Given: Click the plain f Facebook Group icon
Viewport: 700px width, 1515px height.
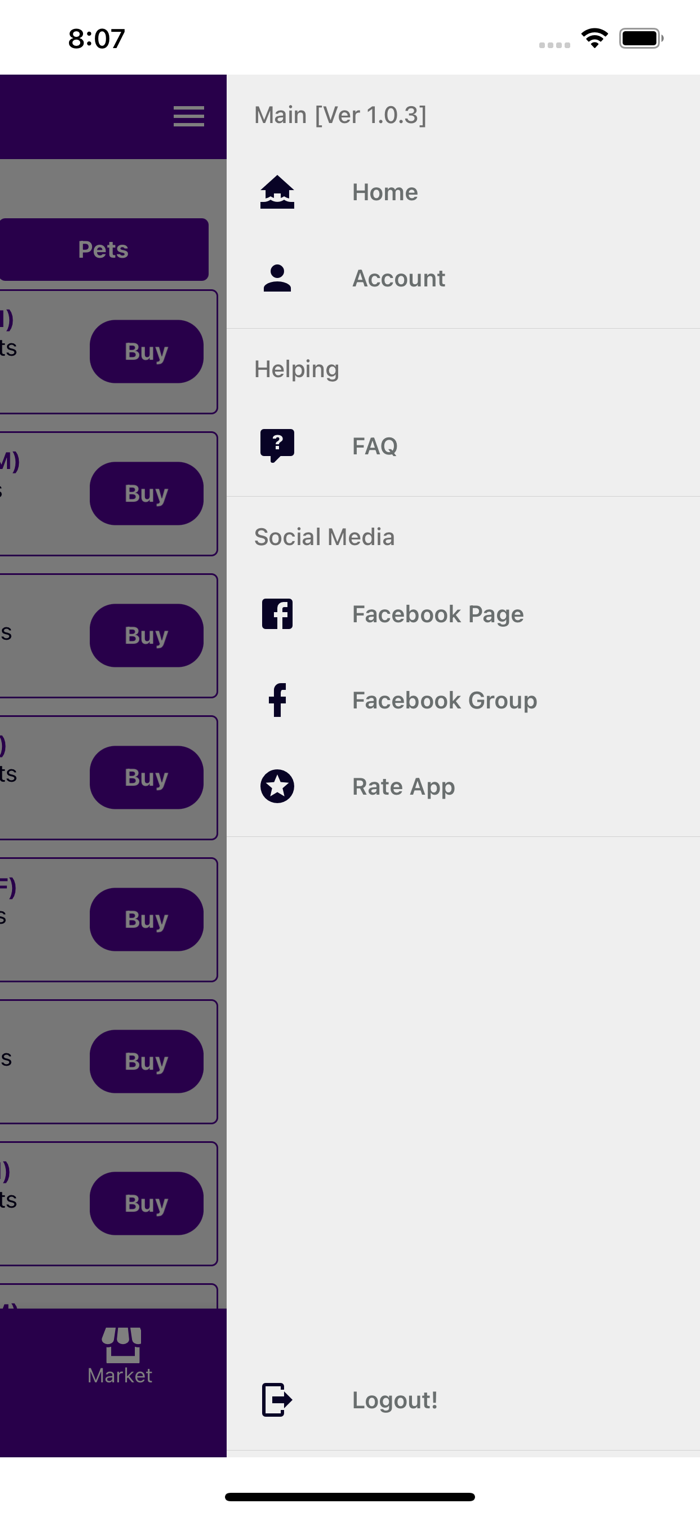Looking at the screenshot, I should 277,700.
